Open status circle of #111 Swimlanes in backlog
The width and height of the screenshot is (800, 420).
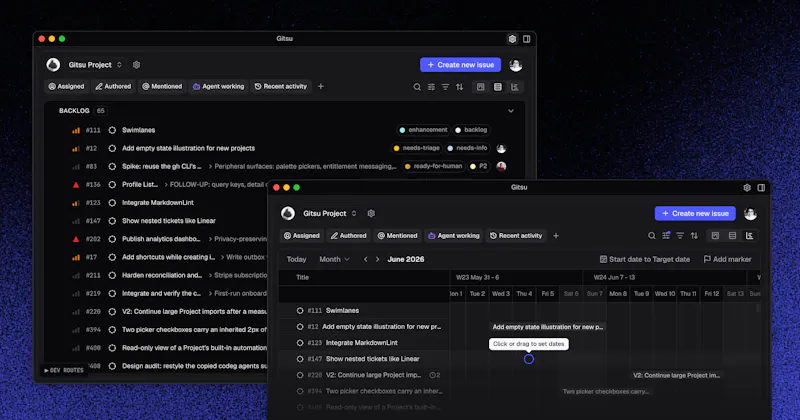(112, 130)
